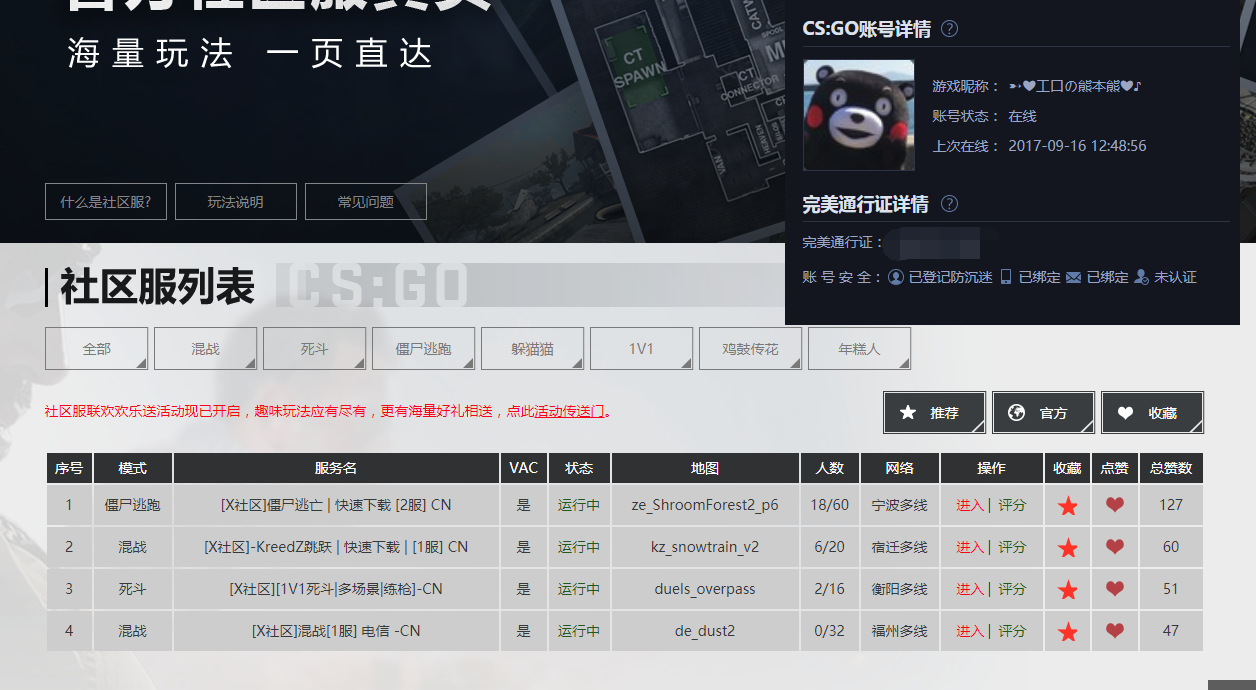This screenshot has height=690, width=1256.
Task: Click the 常见问题 button
Action: (x=366, y=201)
